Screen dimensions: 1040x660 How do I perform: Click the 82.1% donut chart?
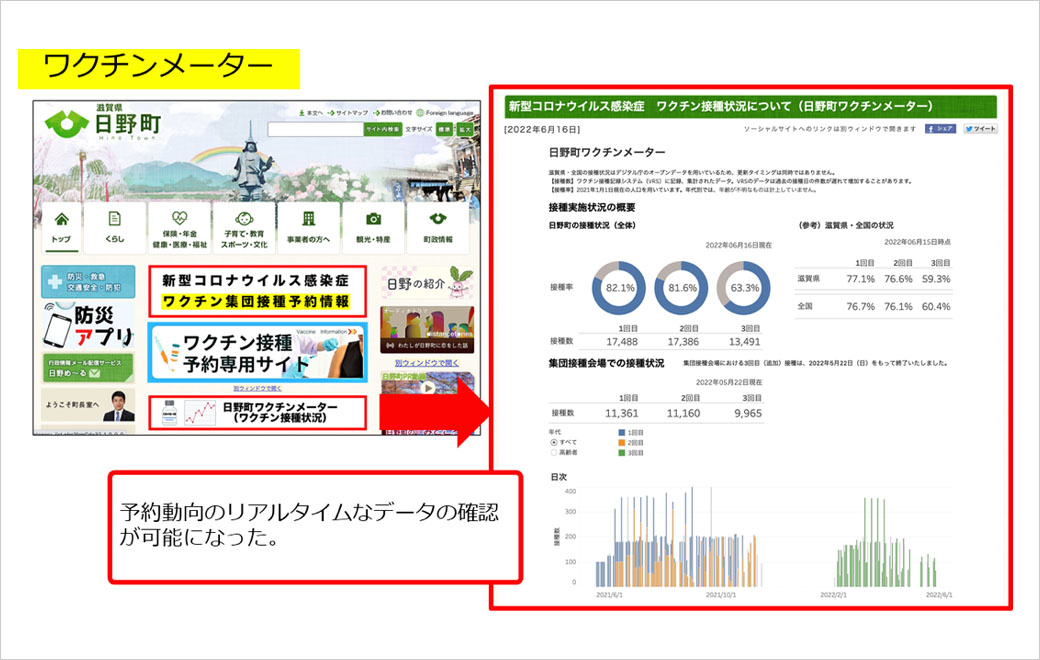click(619, 288)
